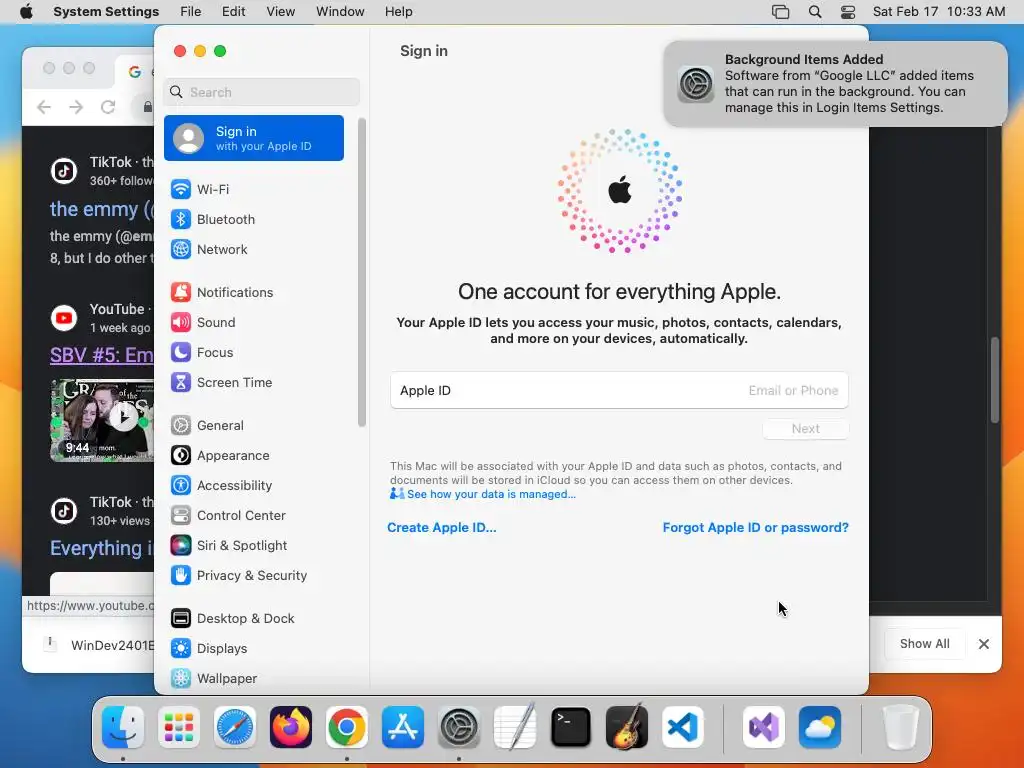Open the Window menu
1024x768 pixels.
(x=340, y=12)
